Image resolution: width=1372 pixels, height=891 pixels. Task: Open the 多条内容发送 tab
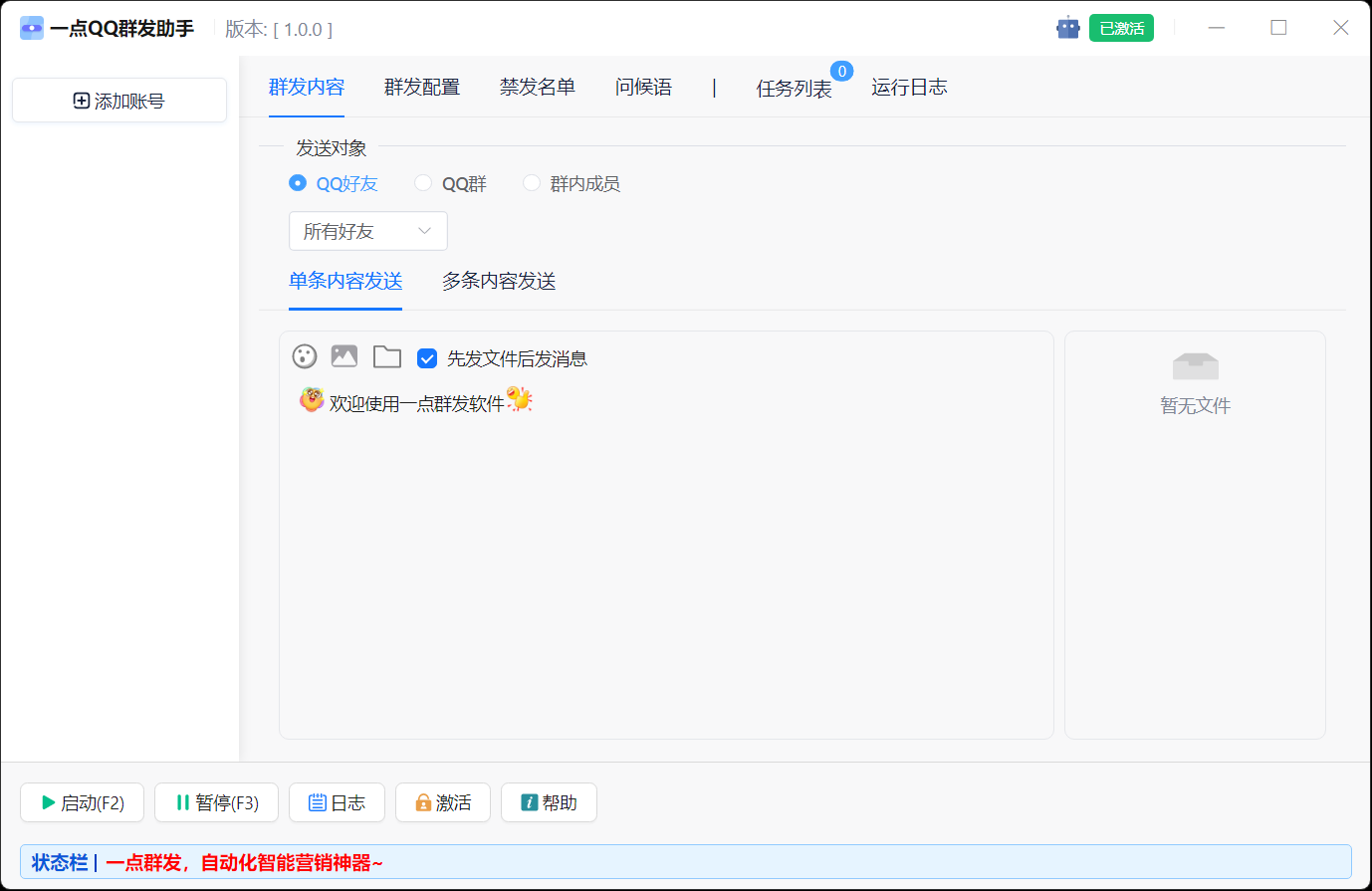(498, 282)
